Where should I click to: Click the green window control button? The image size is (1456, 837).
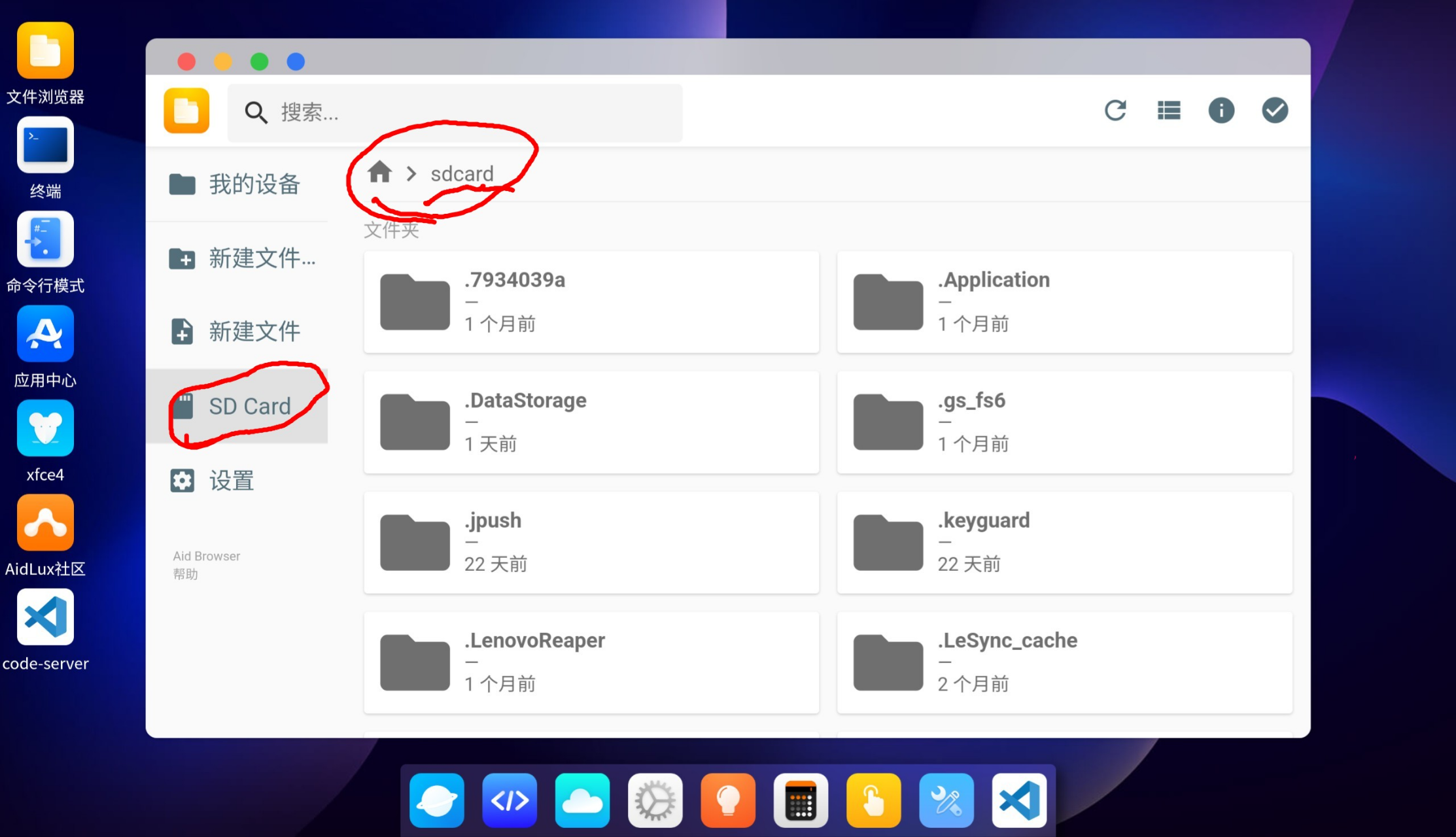click(x=260, y=61)
